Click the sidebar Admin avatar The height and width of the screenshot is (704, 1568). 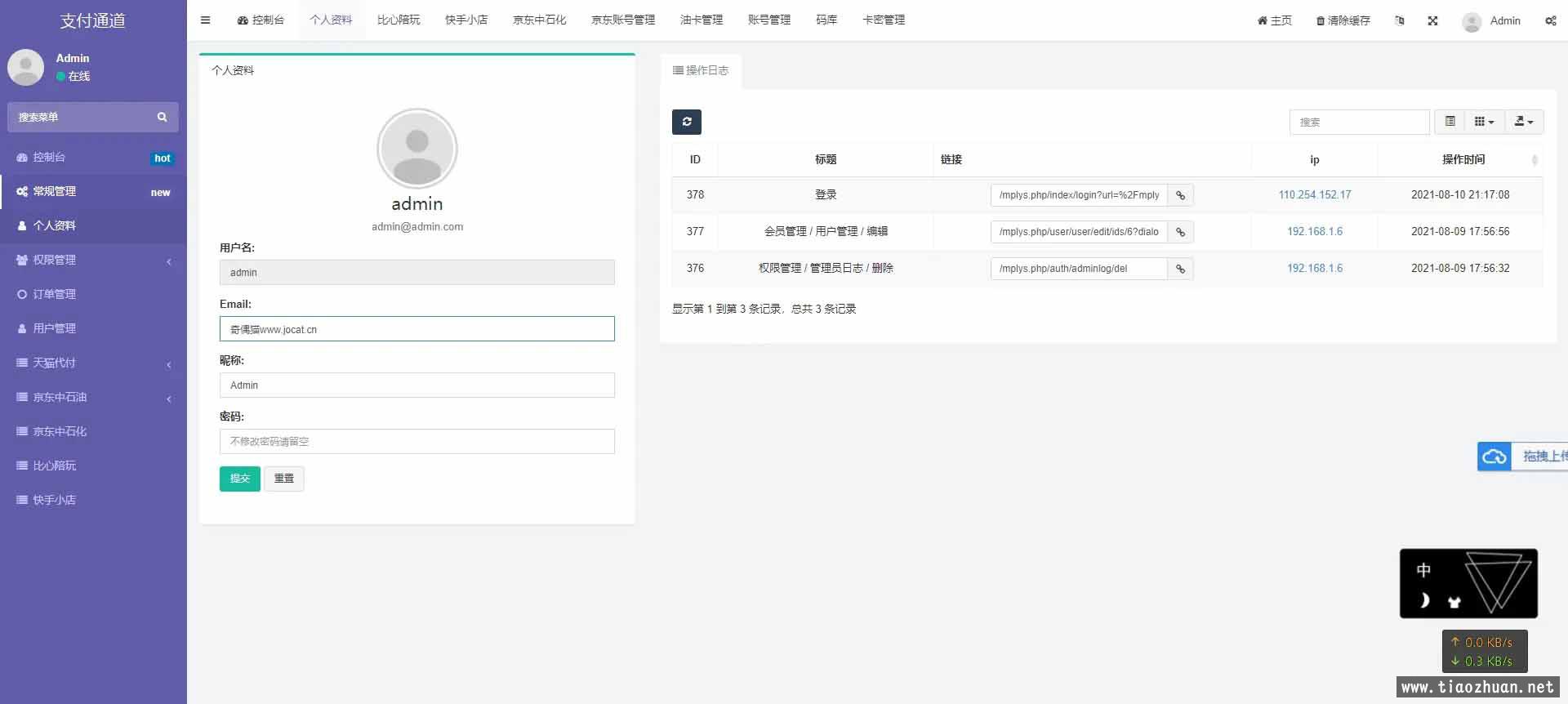point(25,67)
